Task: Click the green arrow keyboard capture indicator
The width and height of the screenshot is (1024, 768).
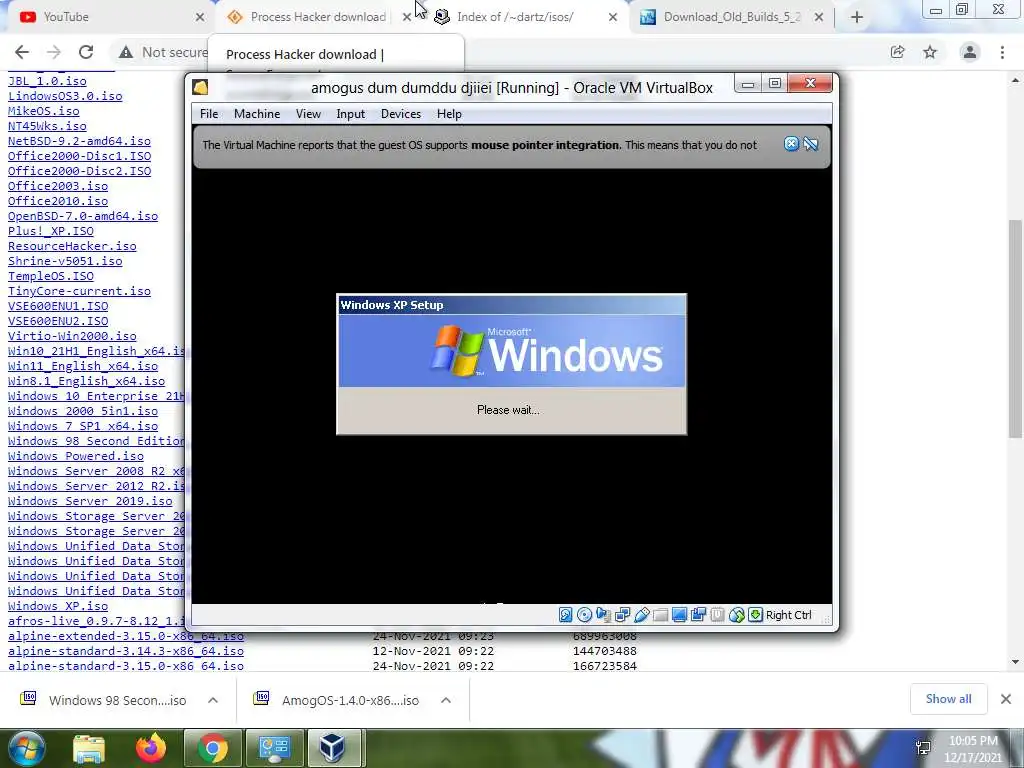Action: pyautogui.click(x=755, y=615)
